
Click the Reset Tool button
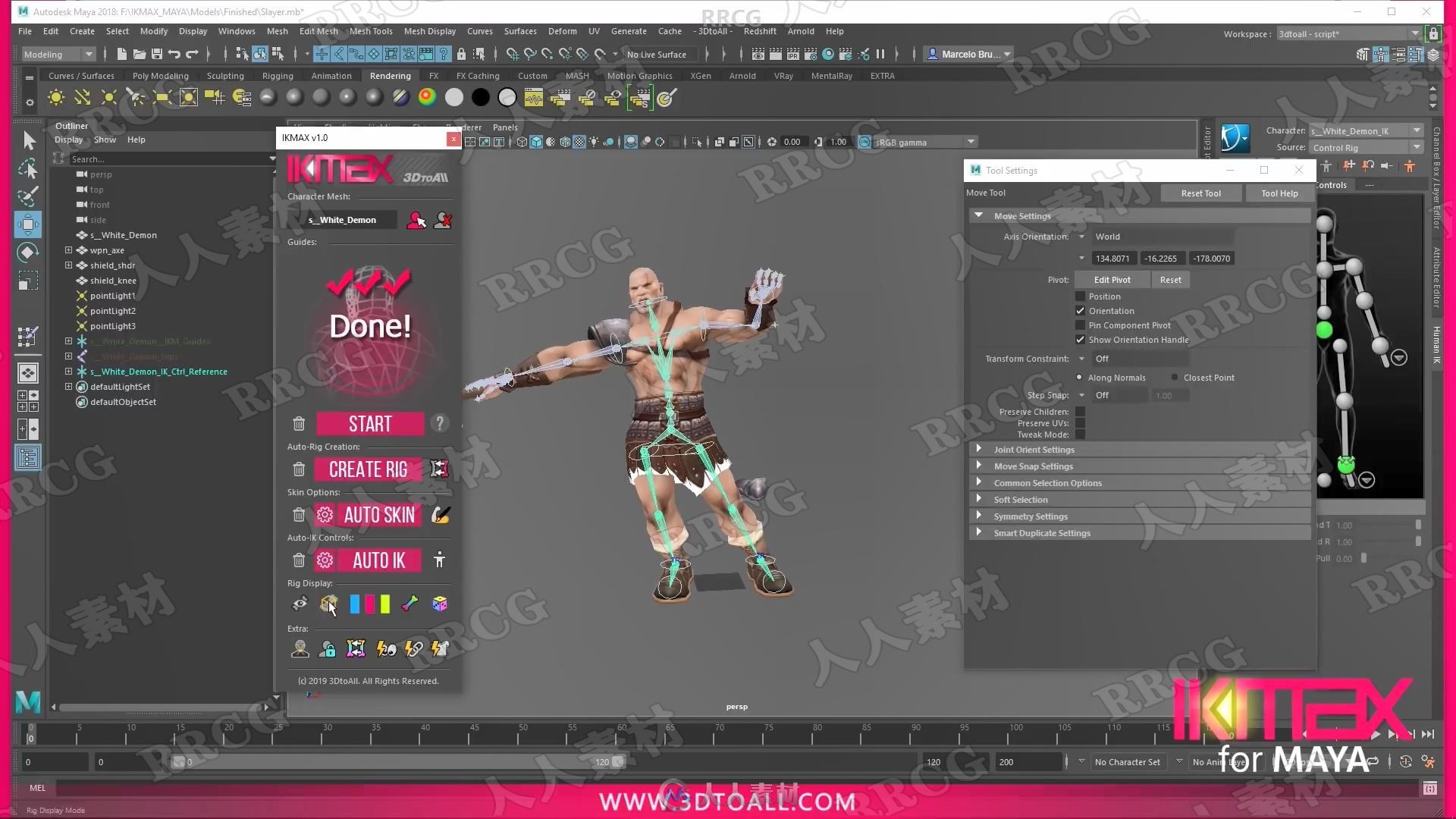(1200, 193)
